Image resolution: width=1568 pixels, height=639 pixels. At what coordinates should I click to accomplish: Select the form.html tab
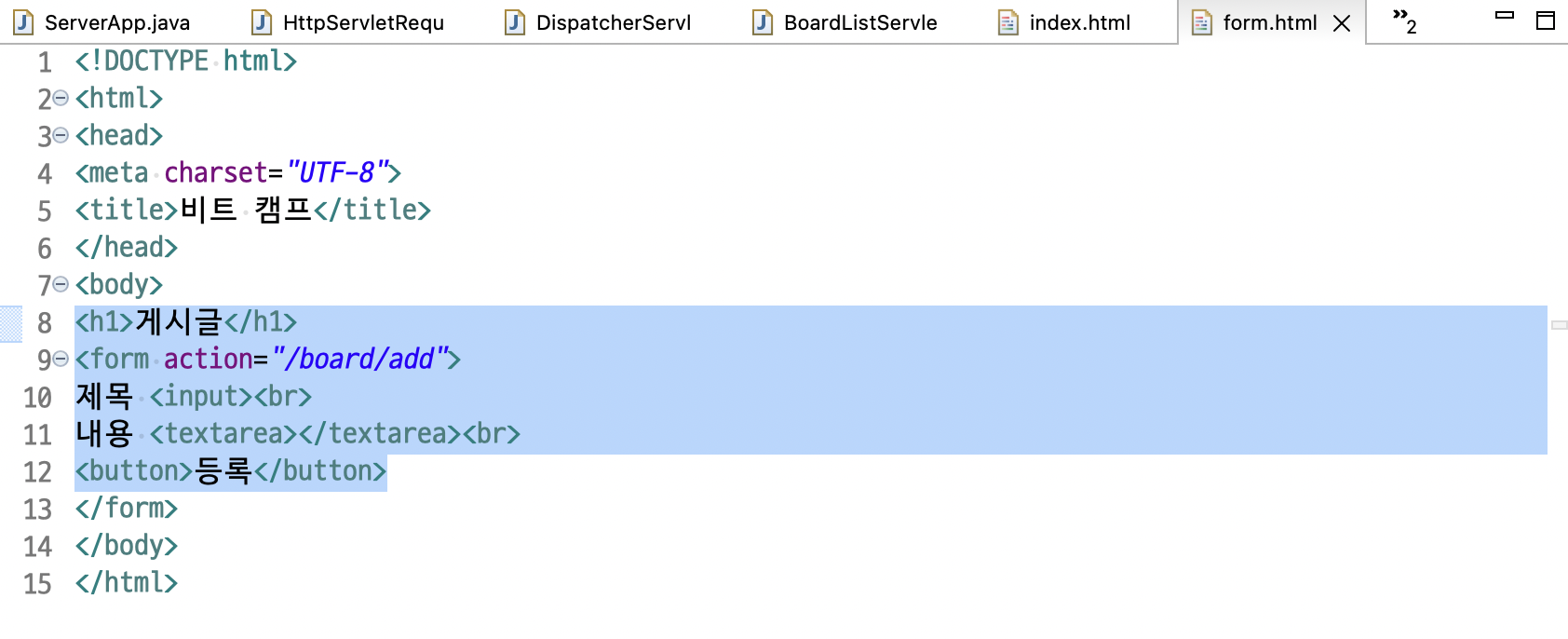[1269, 22]
